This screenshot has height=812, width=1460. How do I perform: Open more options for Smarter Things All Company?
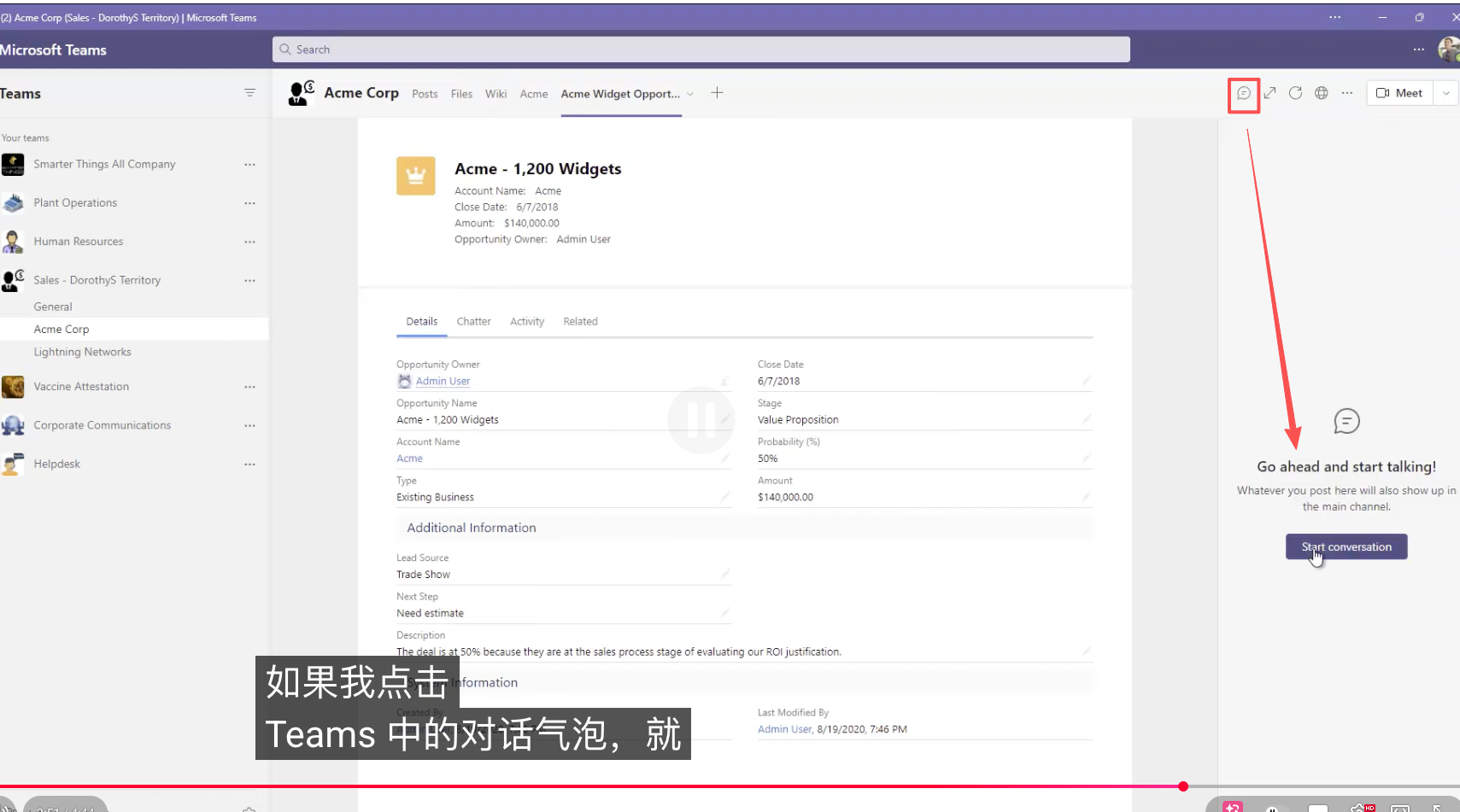249,165
